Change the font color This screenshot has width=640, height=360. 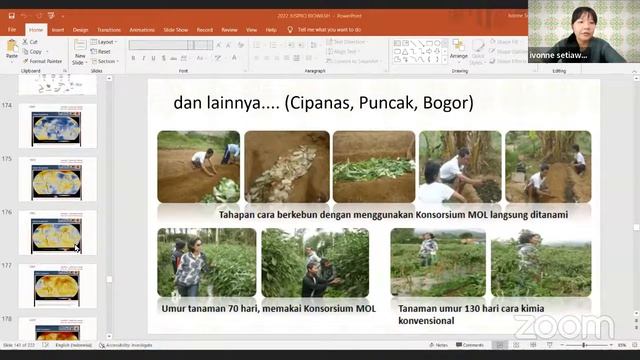point(235,58)
